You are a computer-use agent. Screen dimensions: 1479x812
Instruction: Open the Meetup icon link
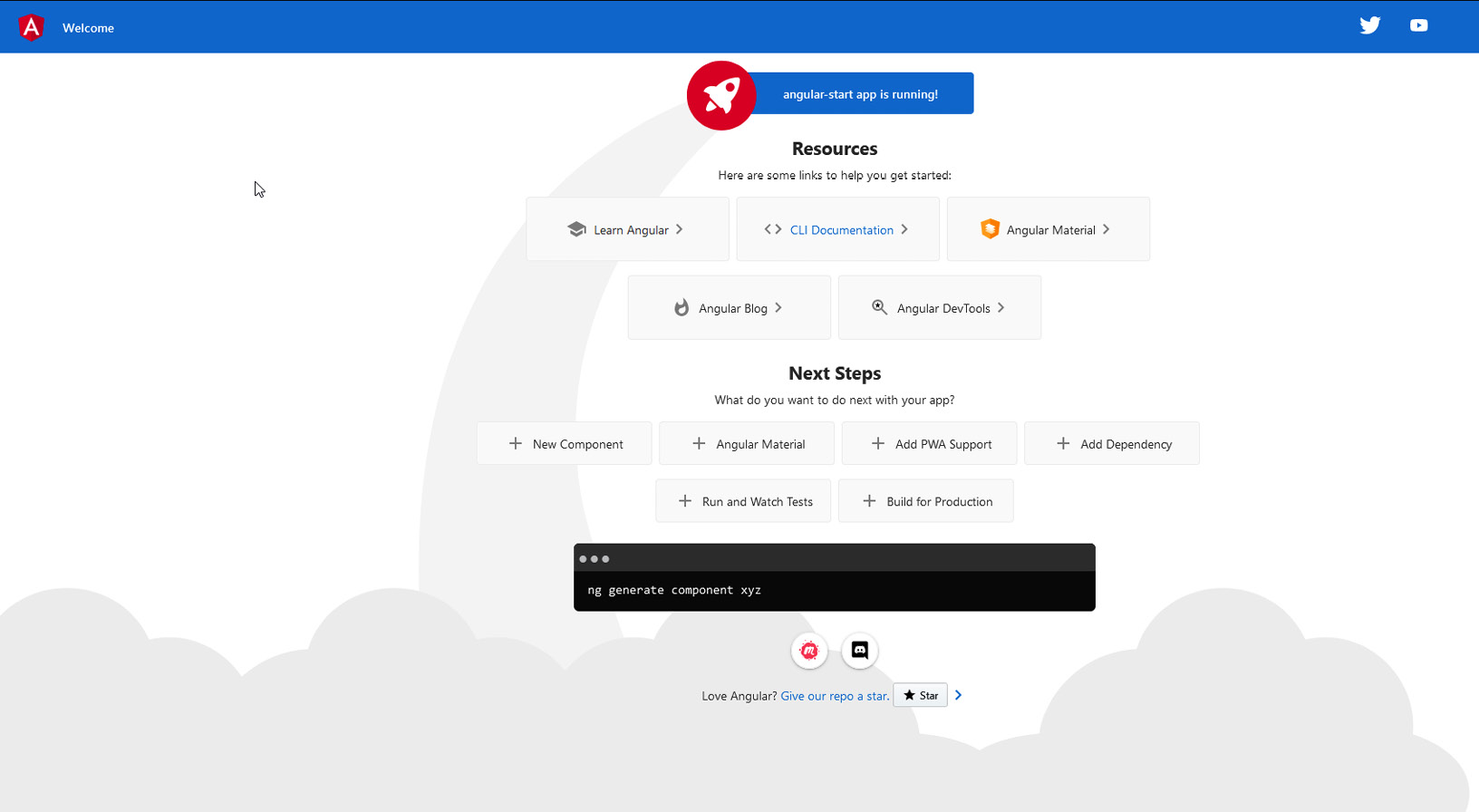tap(809, 651)
